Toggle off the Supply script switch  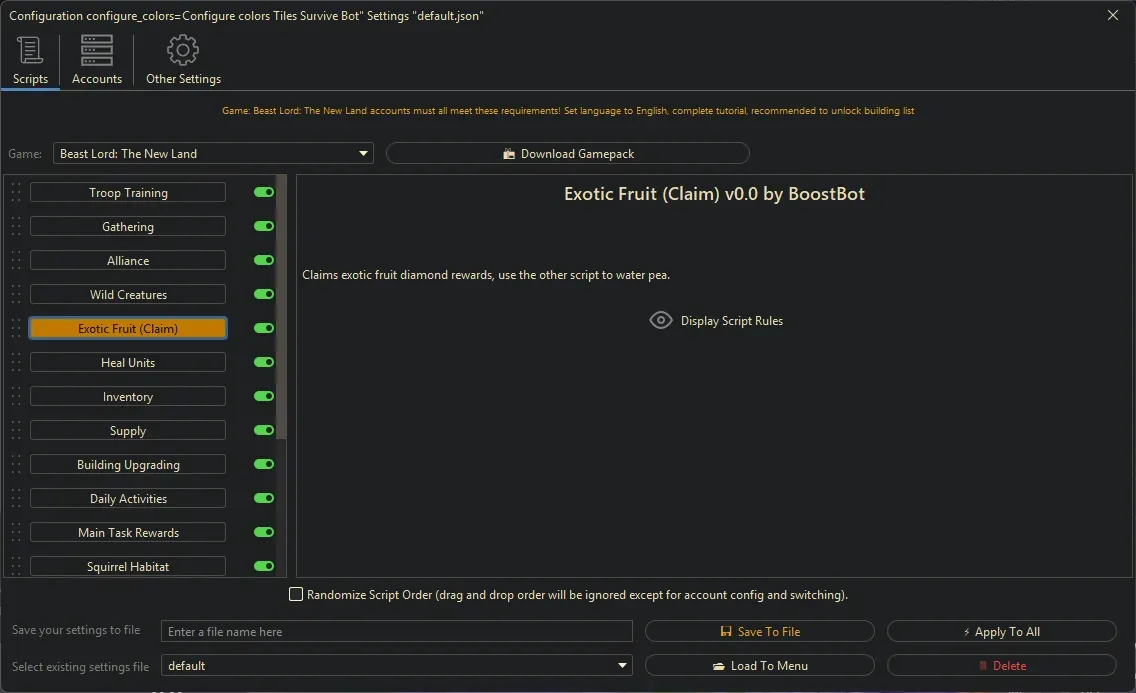(263, 430)
